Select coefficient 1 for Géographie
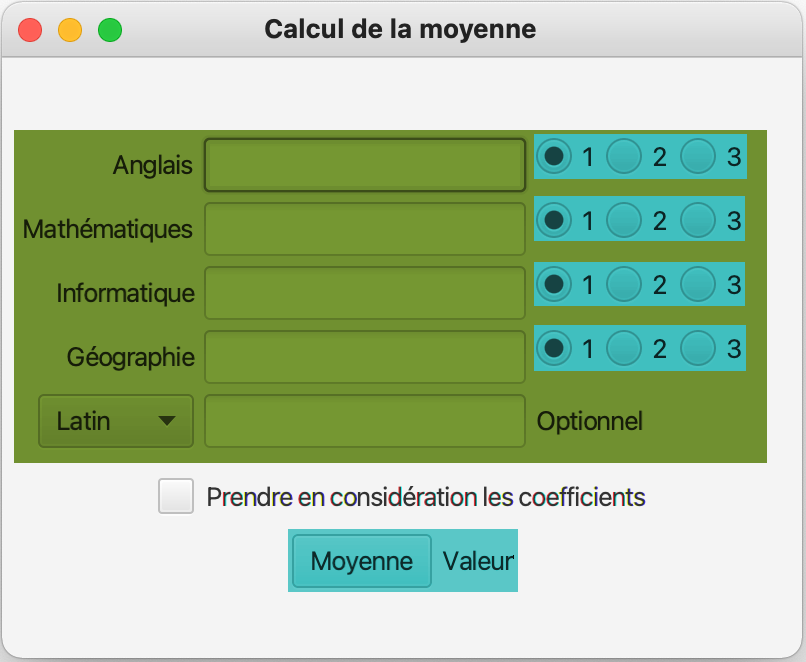Screen dimensions: 806x662 (x=553, y=348)
